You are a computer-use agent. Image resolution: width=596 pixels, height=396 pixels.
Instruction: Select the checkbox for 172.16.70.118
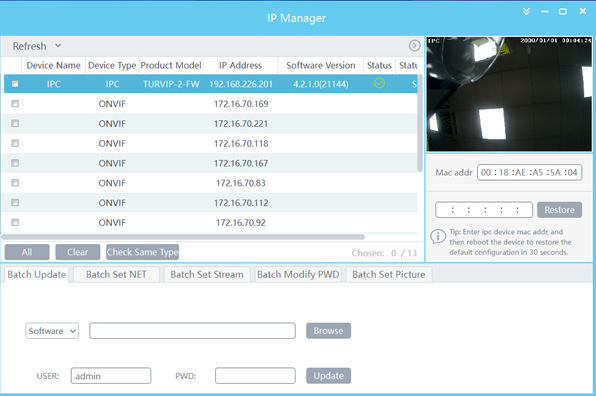click(x=15, y=143)
